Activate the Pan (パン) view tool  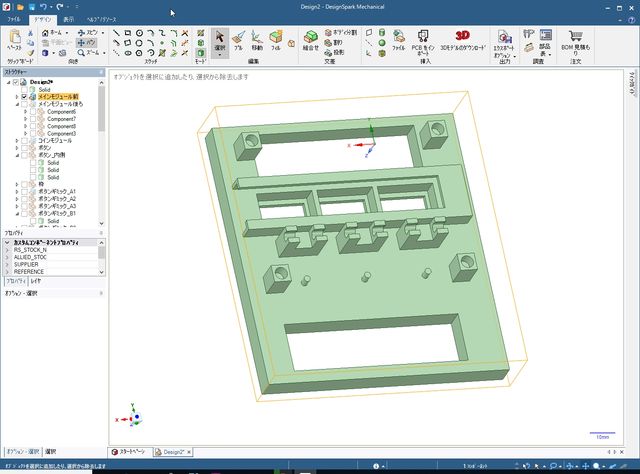87,42
